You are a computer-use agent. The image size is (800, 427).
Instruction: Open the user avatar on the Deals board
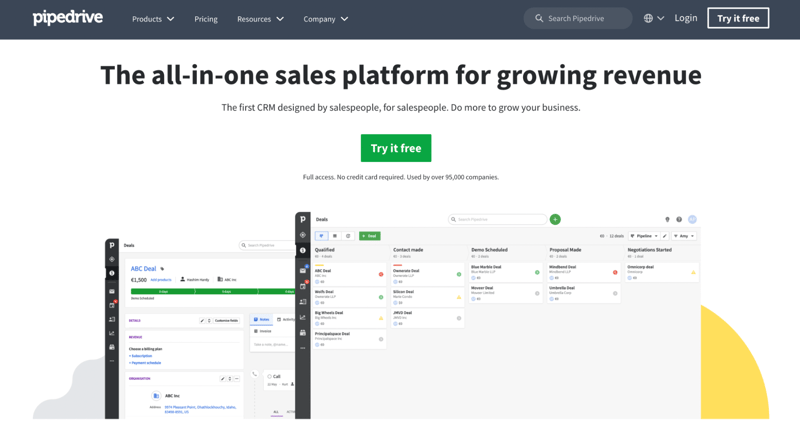692,219
